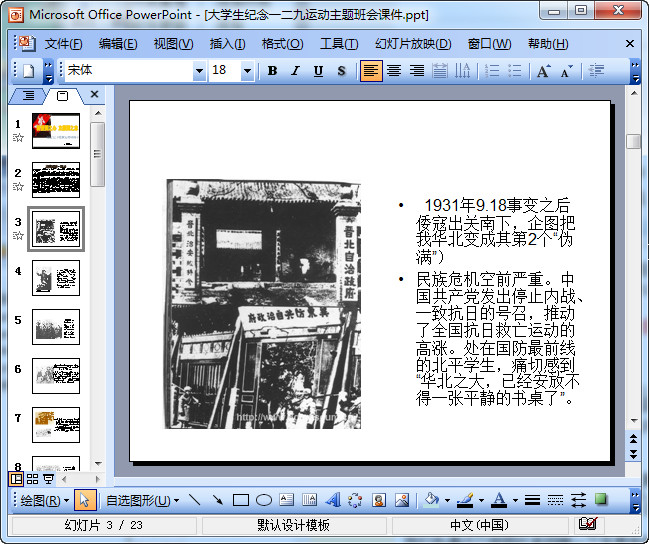
Task: Insert WordArt
Action: [x=332, y=500]
